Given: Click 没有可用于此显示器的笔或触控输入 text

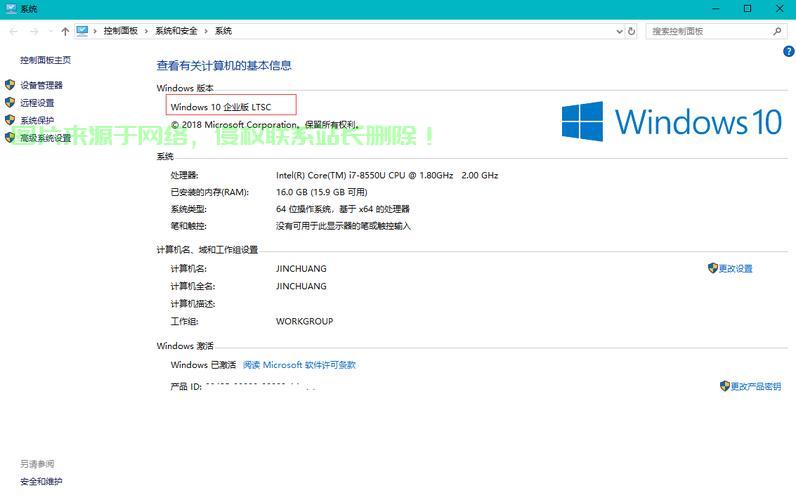Looking at the screenshot, I should pyautogui.click(x=343, y=226).
